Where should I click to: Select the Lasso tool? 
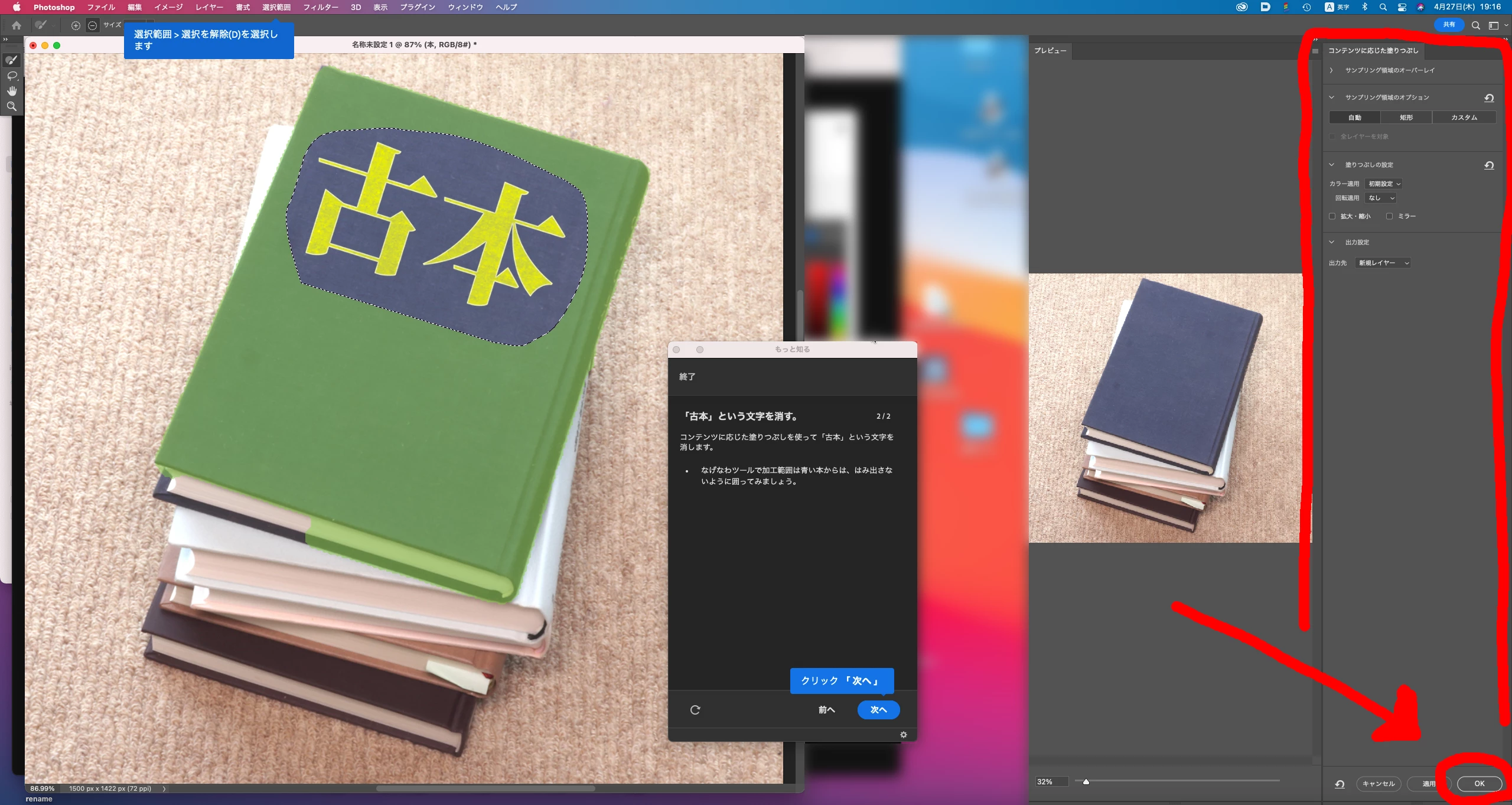12,76
